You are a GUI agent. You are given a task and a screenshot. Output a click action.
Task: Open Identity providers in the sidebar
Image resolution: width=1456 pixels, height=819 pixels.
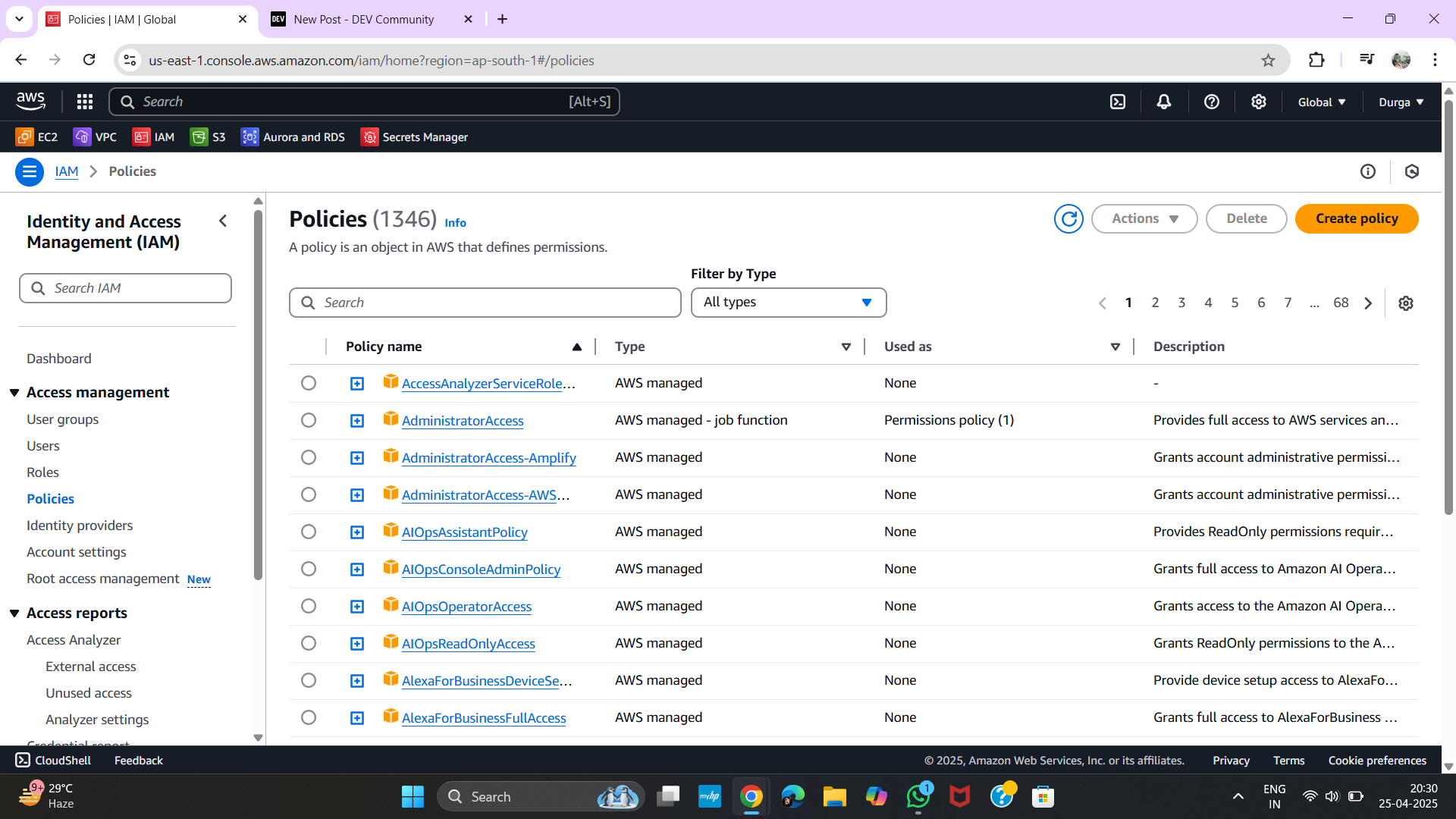(x=80, y=526)
